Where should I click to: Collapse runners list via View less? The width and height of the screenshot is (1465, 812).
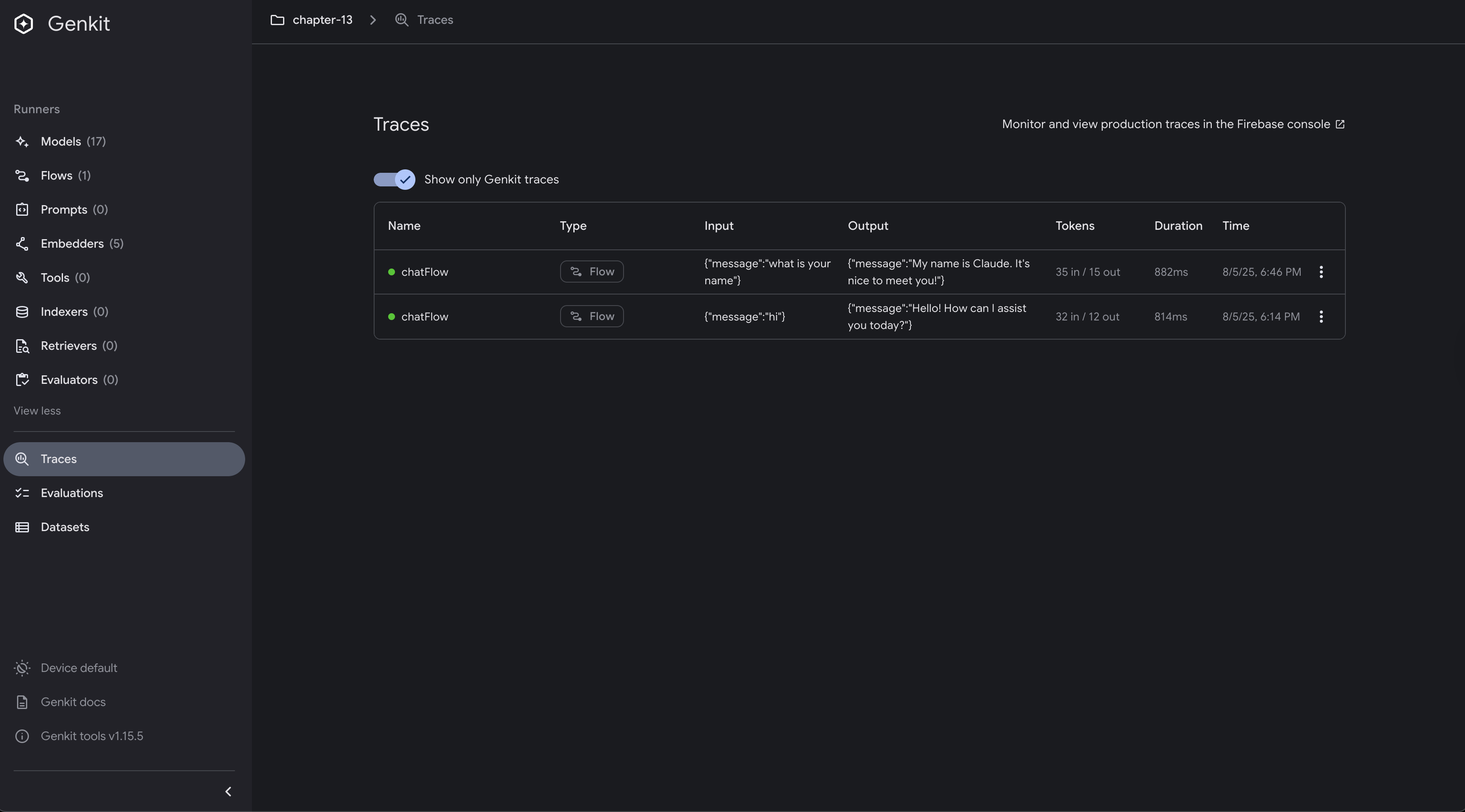(37, 411)
